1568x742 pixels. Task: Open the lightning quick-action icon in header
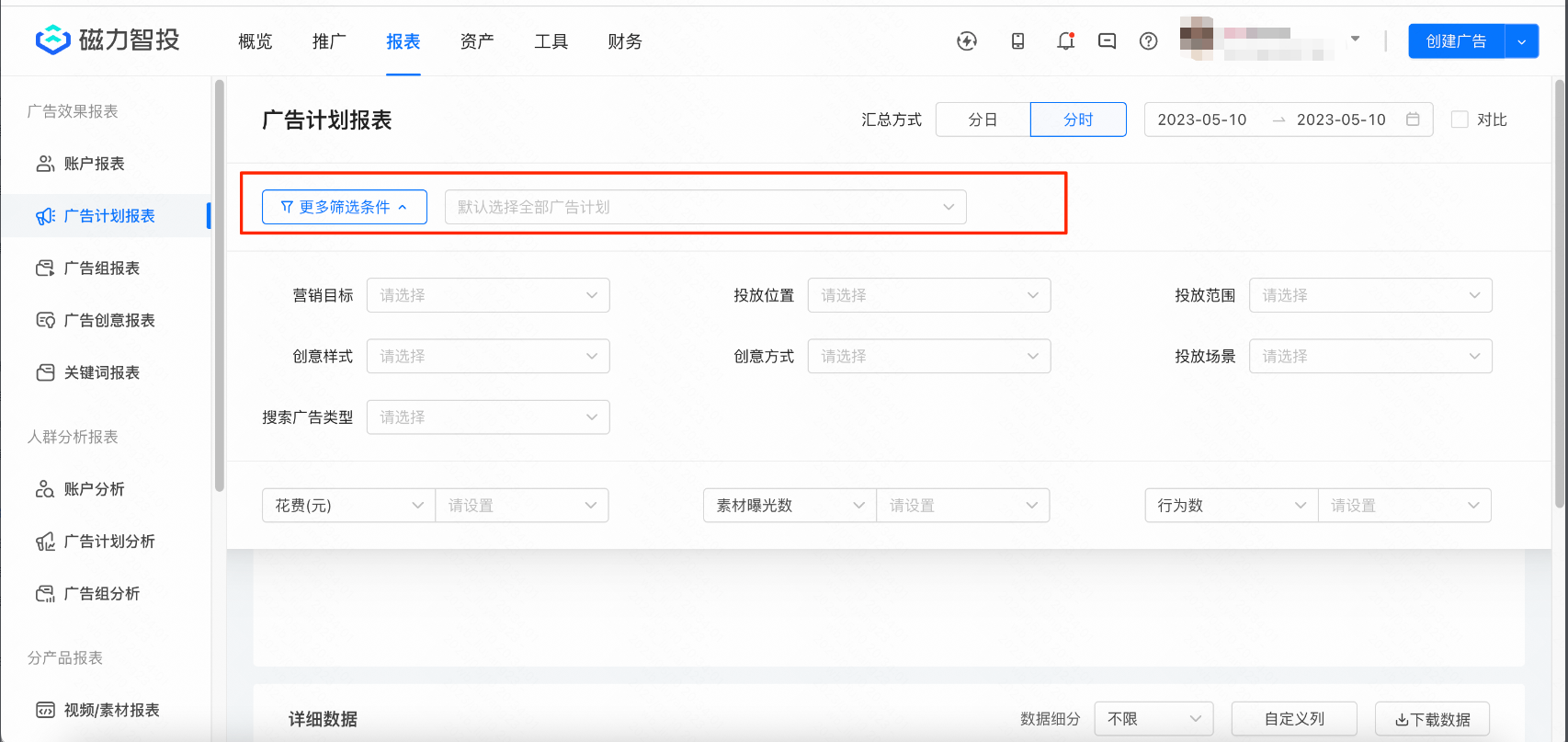[x=967, y=40]
